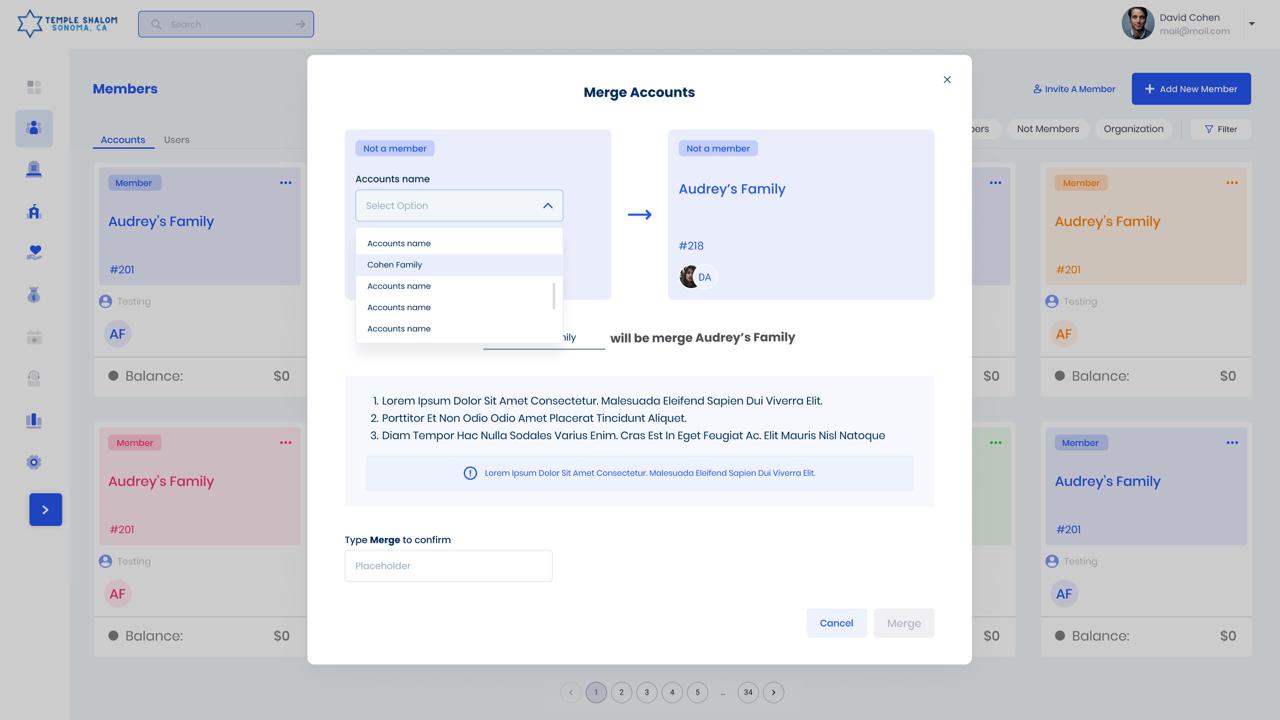Select the Not Members filter tab

(1048, 129)
